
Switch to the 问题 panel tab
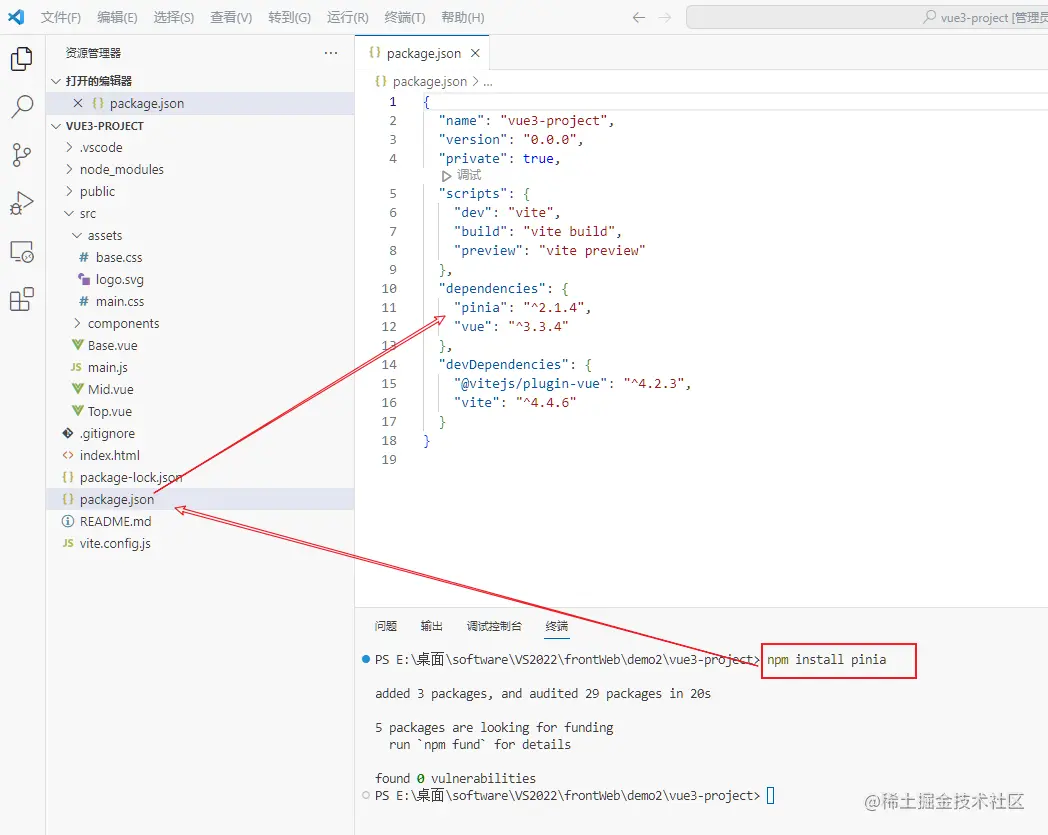pos(386,626)
